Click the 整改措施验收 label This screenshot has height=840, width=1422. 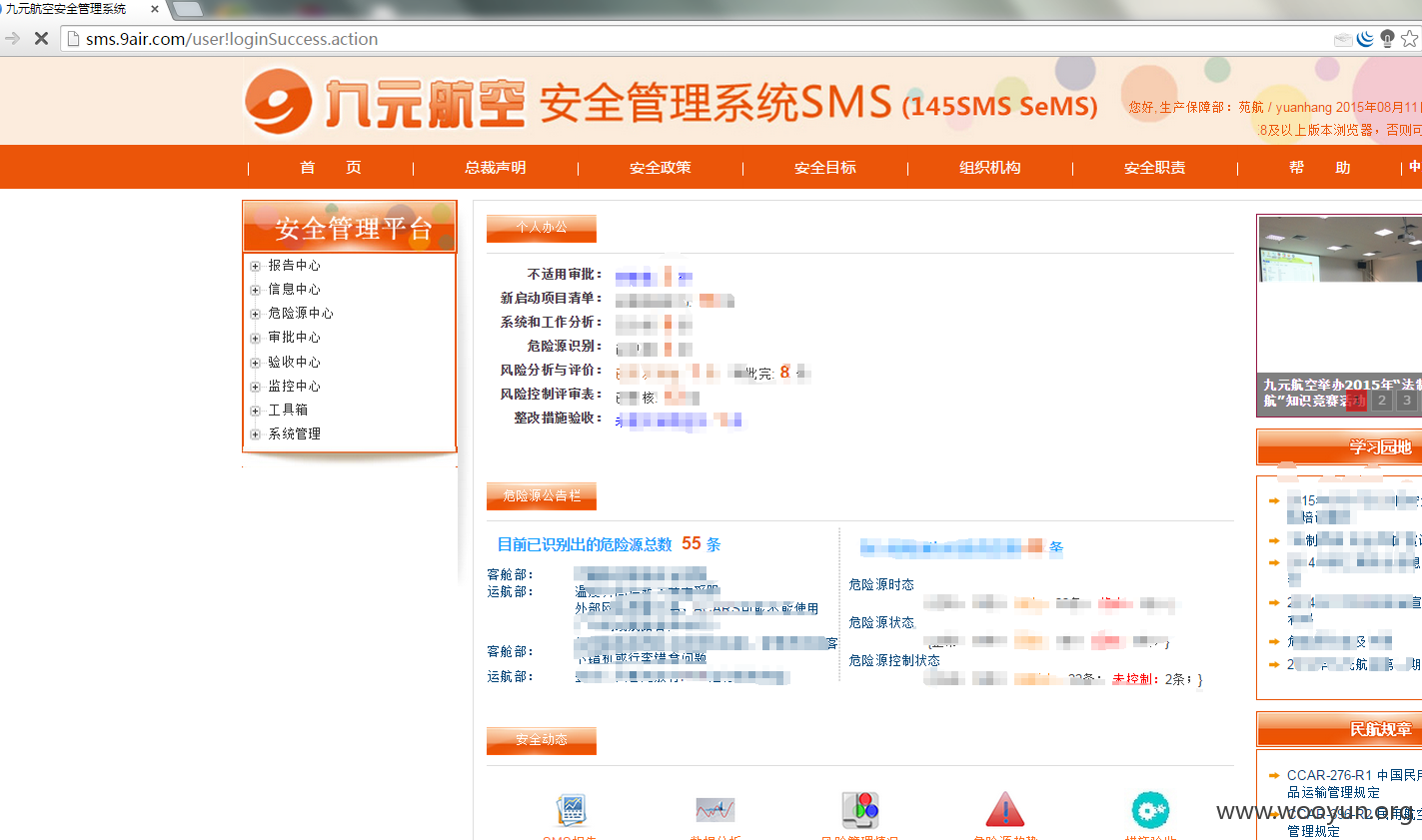(x=559, y=418)
